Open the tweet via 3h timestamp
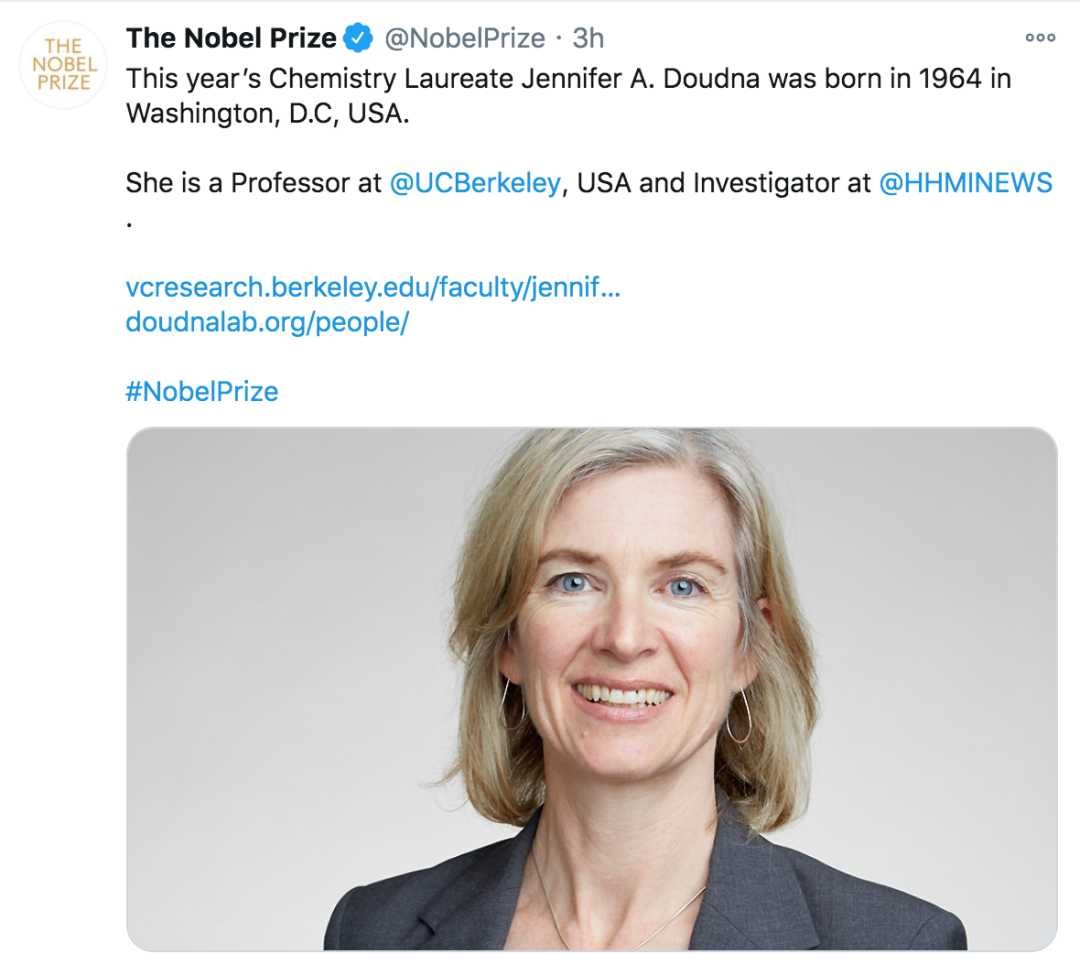Image resolution: width=1080 pixels, height=965 pixels. pyautogui.click(x=588, y=39)
